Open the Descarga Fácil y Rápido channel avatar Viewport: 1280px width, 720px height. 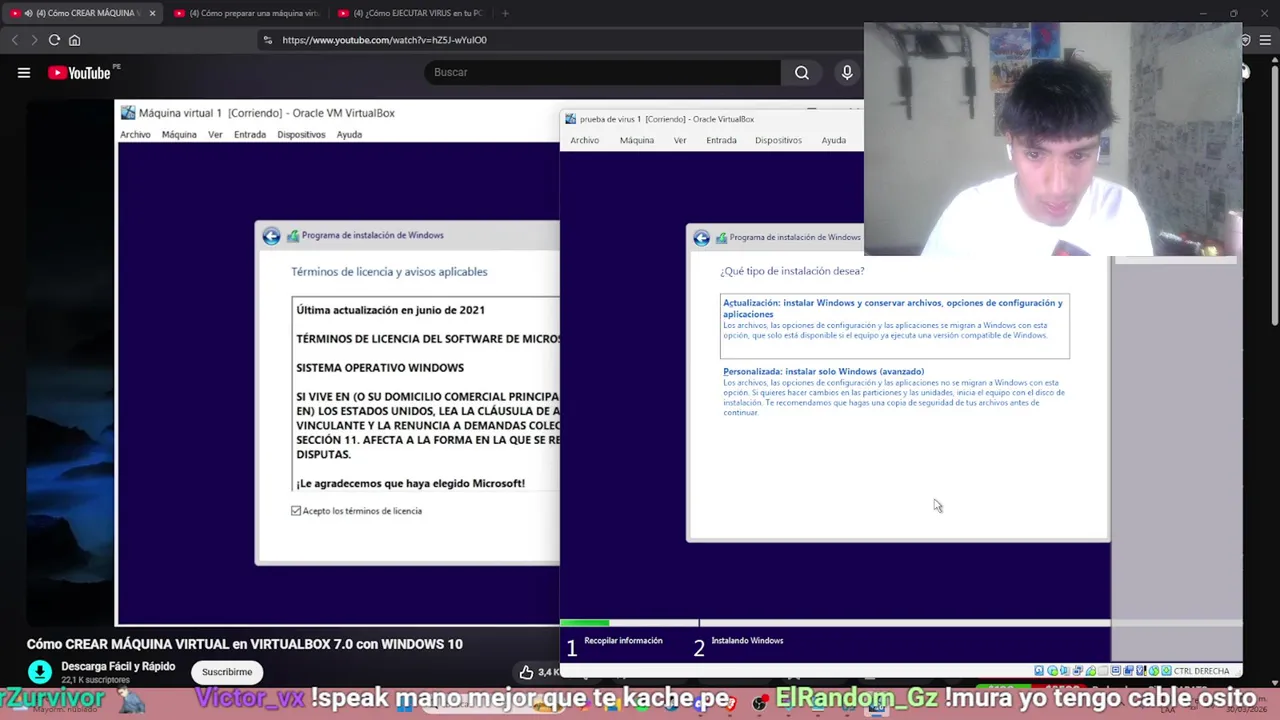[x=40, y=672]
